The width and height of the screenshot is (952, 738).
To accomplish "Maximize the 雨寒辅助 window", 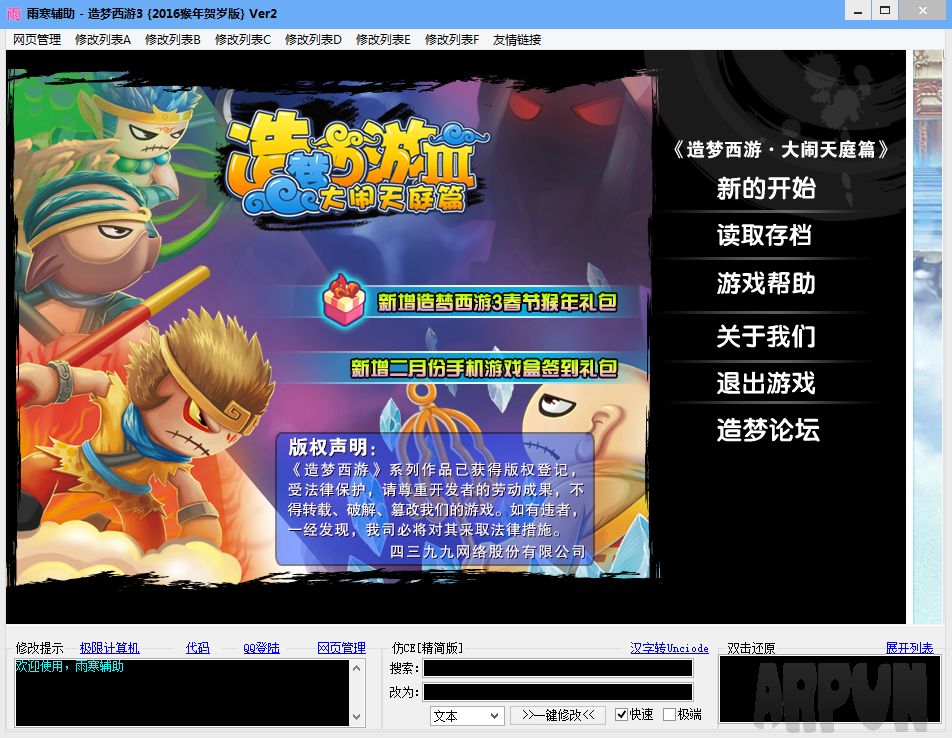I will [885, 10].
